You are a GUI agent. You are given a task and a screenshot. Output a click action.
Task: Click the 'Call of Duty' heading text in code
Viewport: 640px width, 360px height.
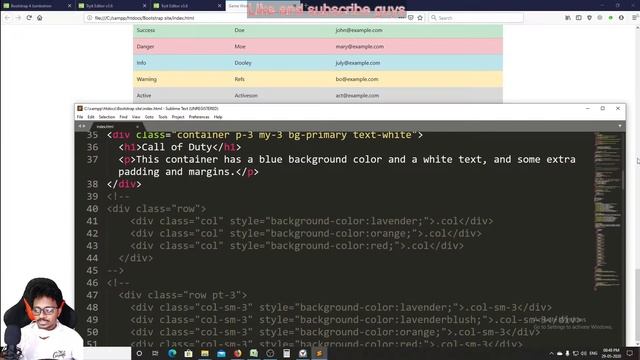tap(177, 147)
